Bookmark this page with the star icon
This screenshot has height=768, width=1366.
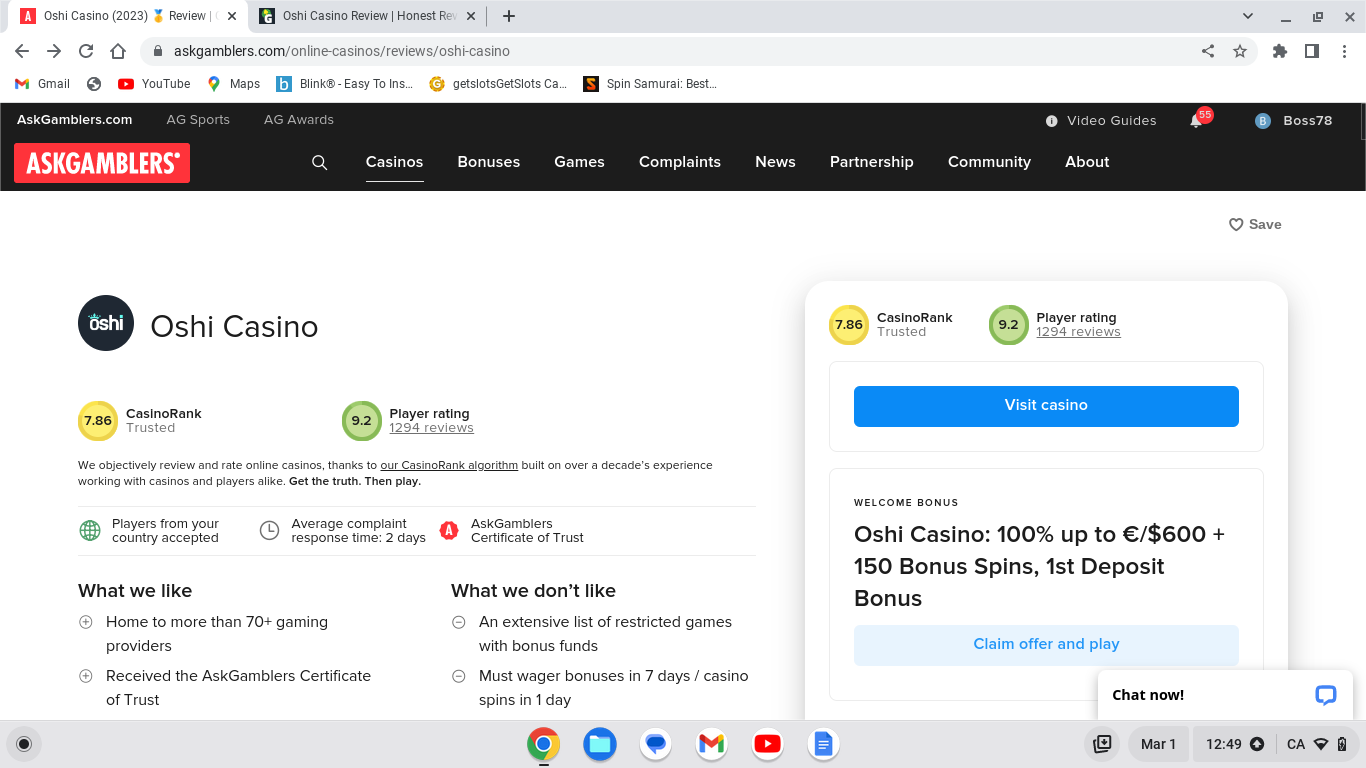coord(1240,51)
